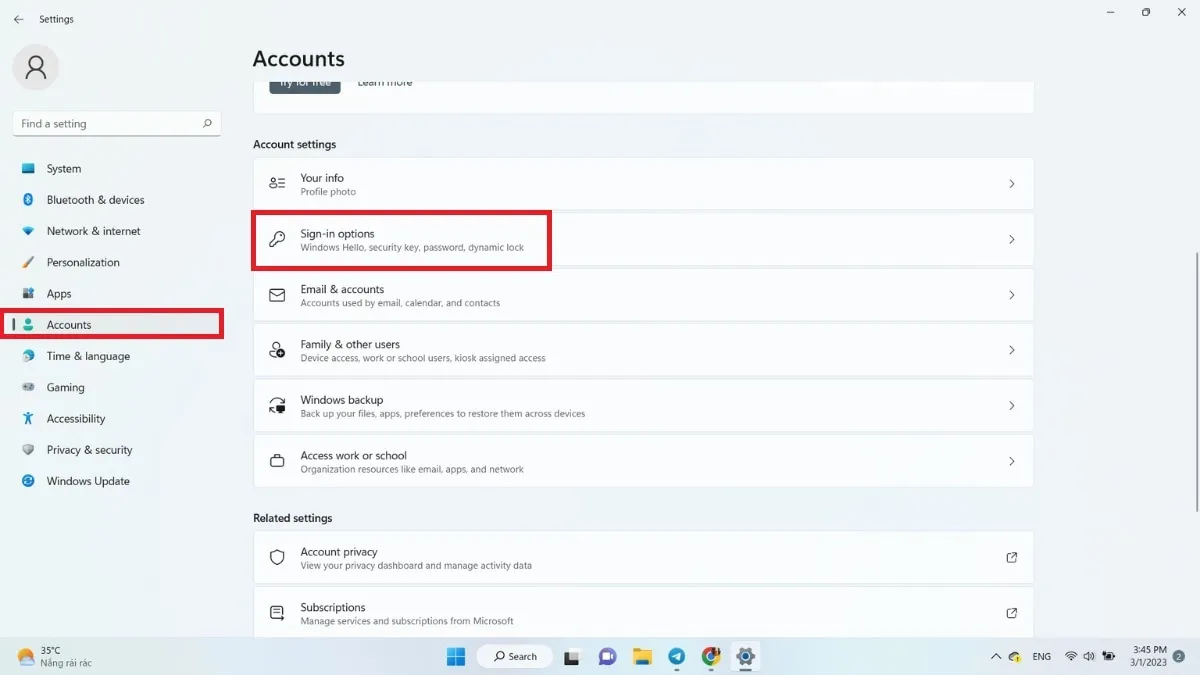Image resolution: width=1200 pixels, height=675 pixels.
Task: Click the profile avatar in the top-left corner
Action: pos(36,67)
